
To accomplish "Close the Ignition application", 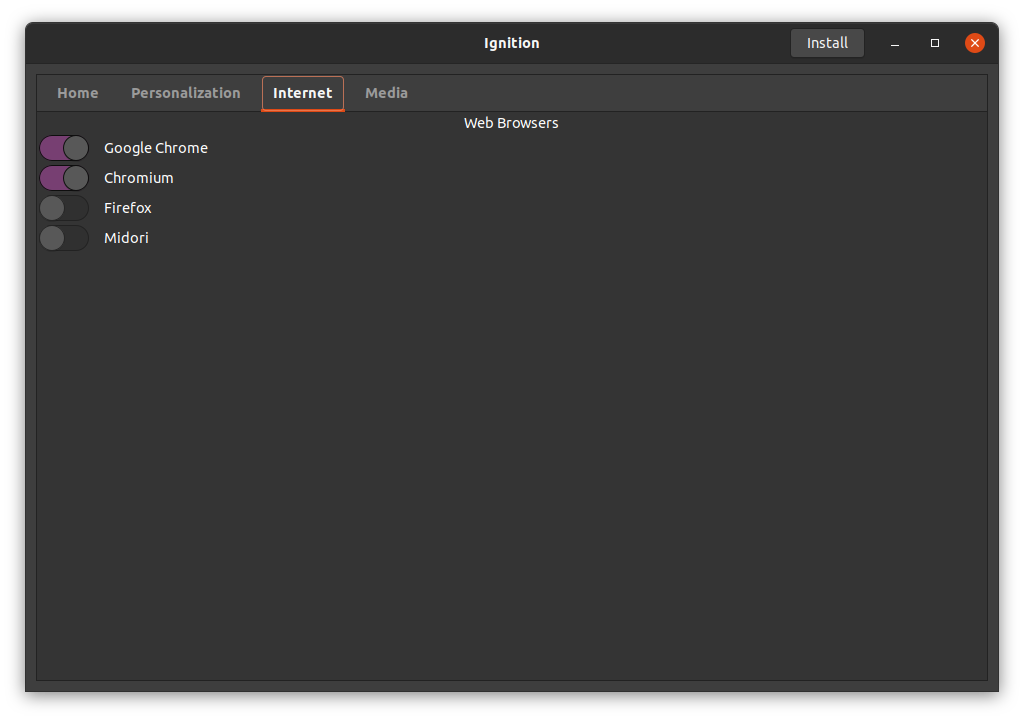I will pos(974,43).
